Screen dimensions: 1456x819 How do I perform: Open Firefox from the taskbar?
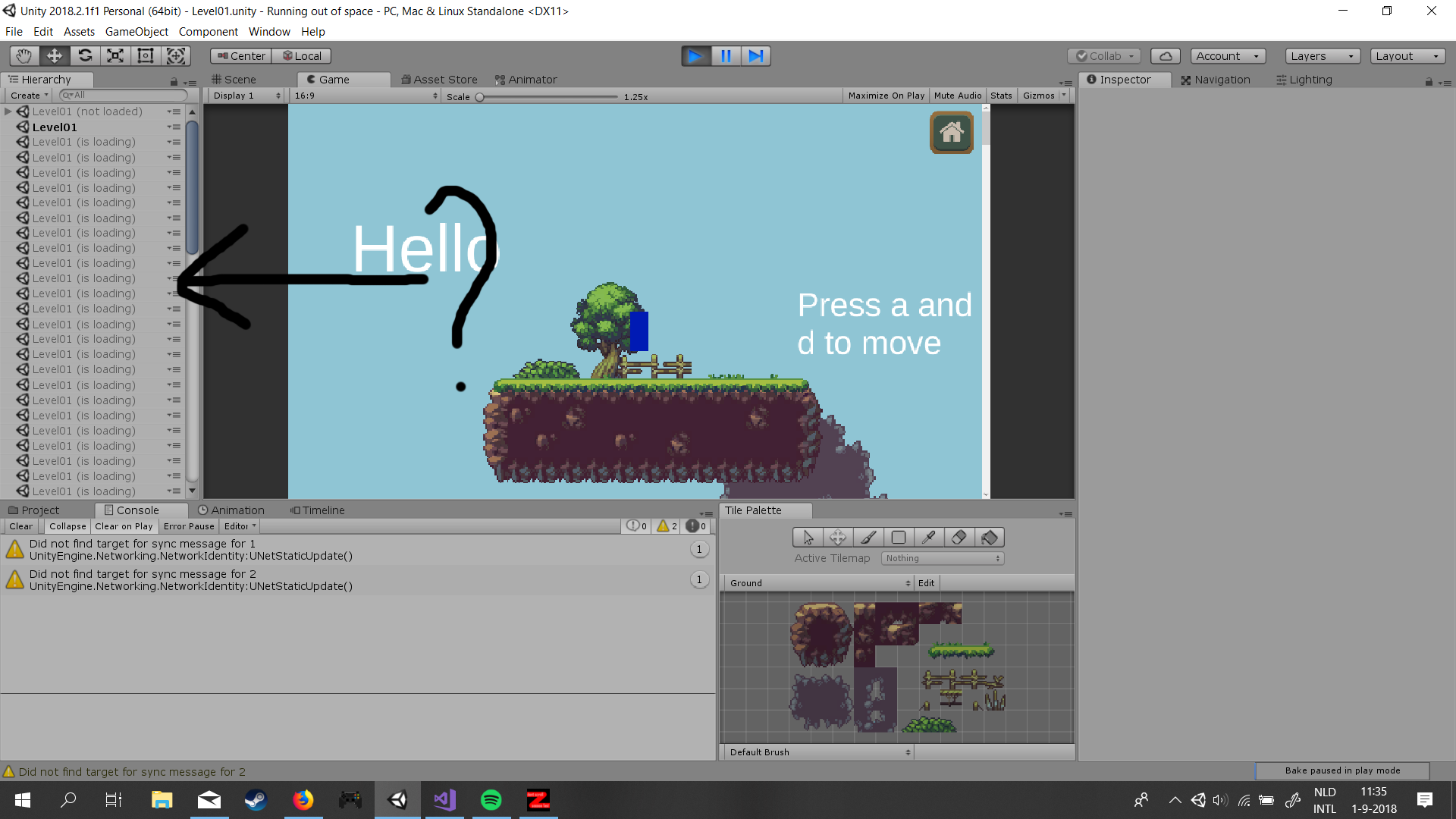(303, 800)
